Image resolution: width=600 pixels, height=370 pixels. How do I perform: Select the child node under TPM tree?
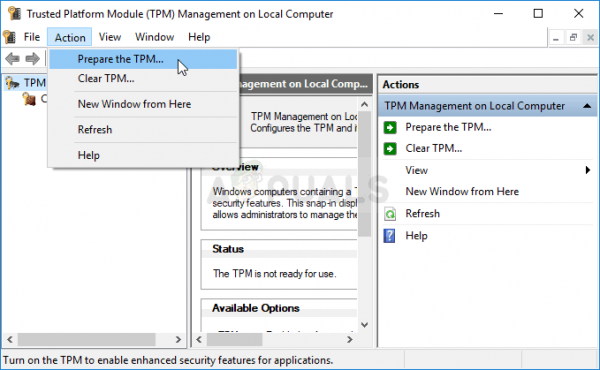coord(29,99)
